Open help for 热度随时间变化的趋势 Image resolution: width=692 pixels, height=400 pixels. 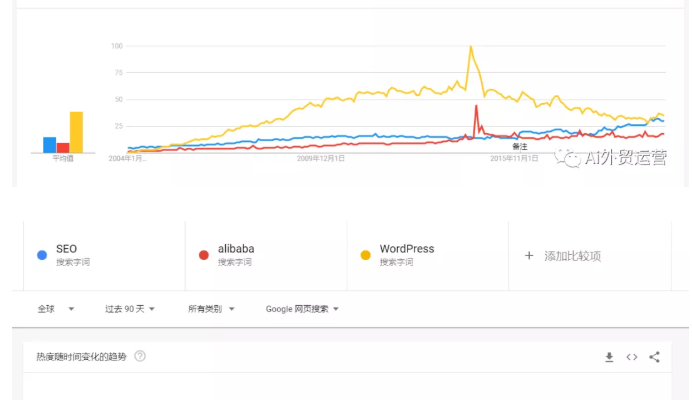click(x=140, y=356)
